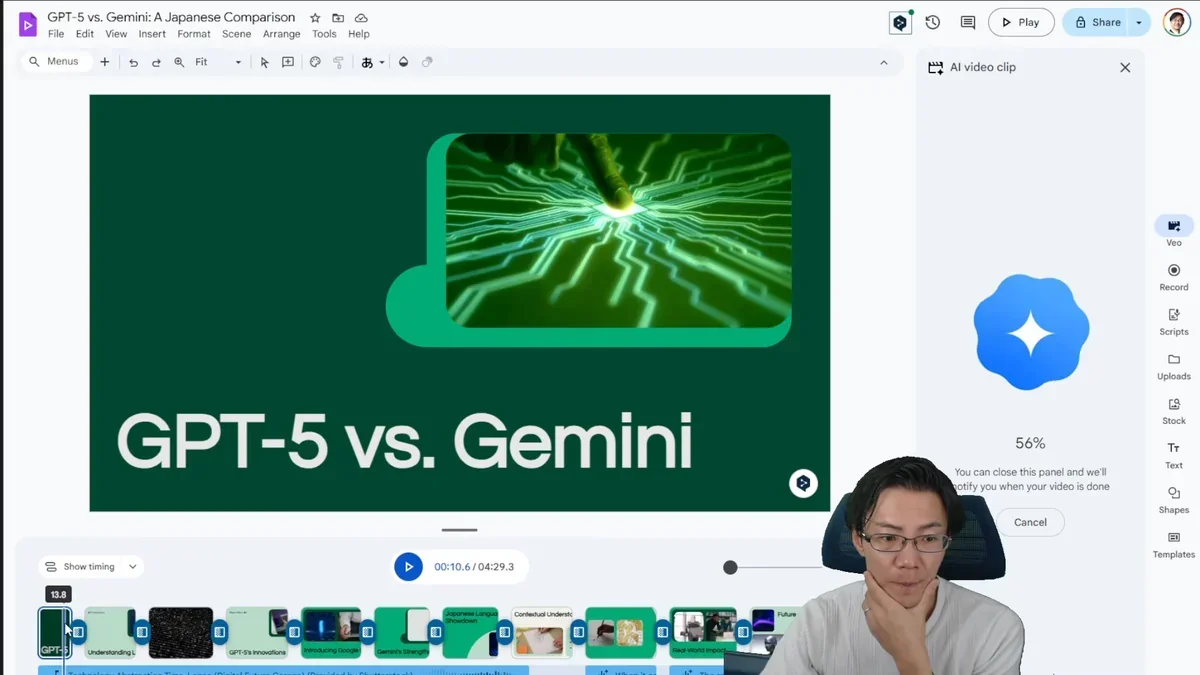This screenshot has width=1200, height=675.
Task: Click the paint format icon
Action: pos(339,62)
